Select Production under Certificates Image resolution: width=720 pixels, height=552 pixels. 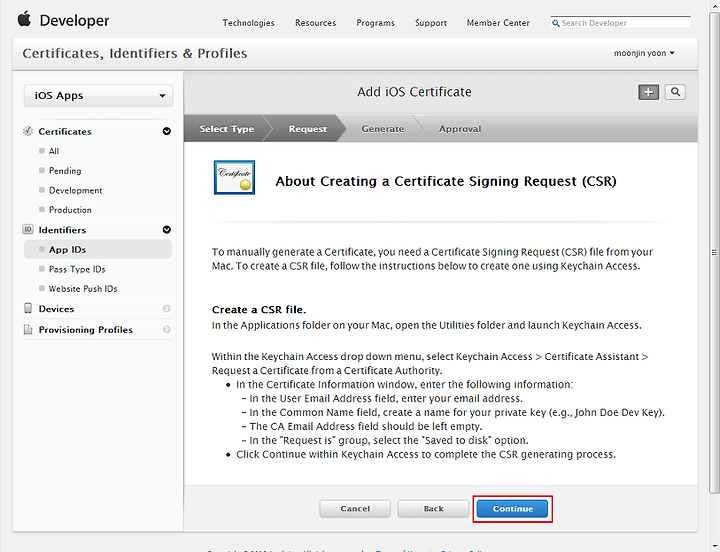tap(70, 210)
